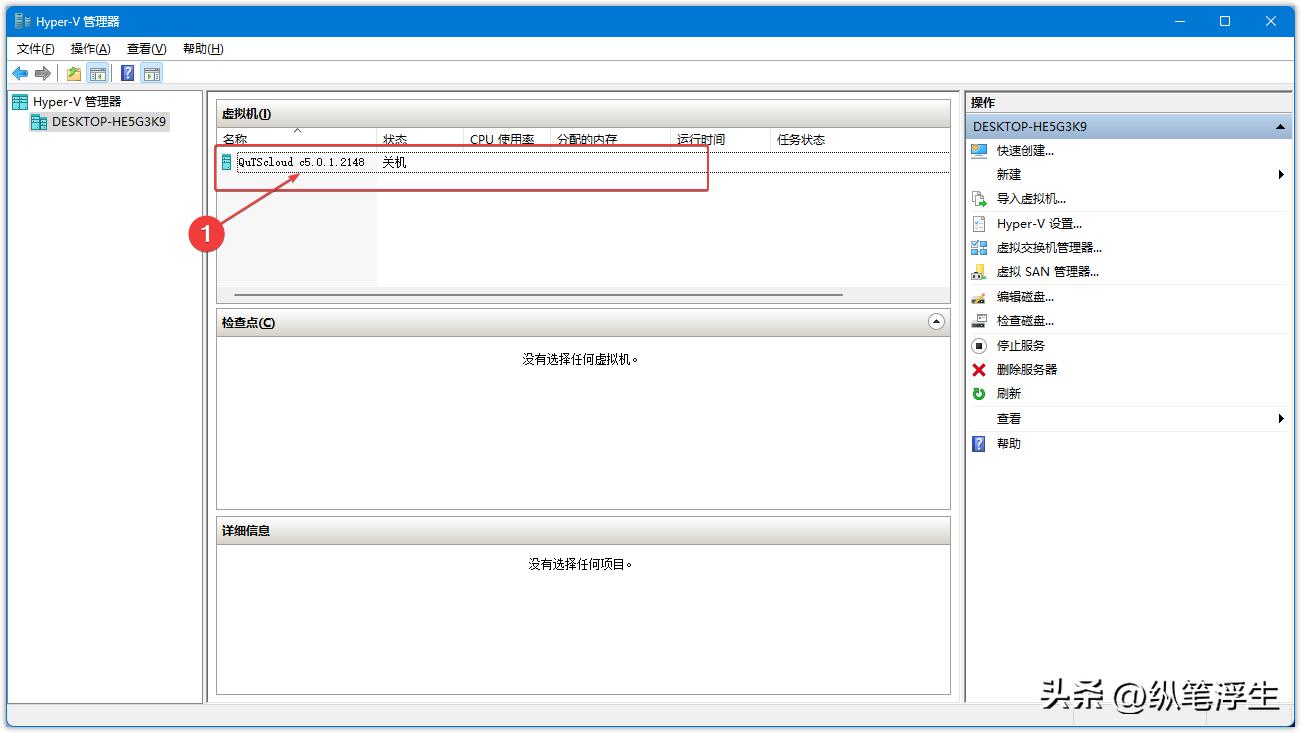Open the 文件(F) menu
1301x733 pixels.
[36, 49]
